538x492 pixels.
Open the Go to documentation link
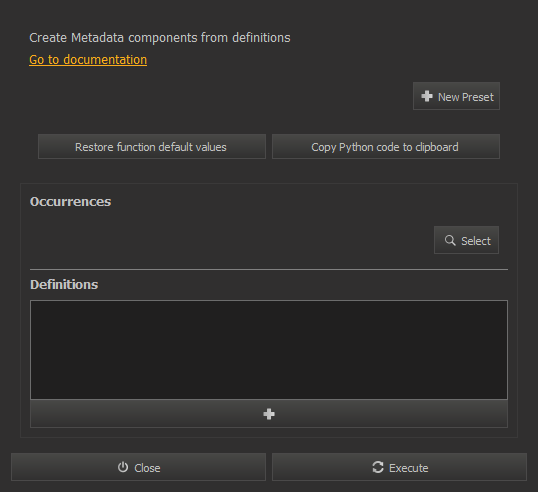click(88, 60)
